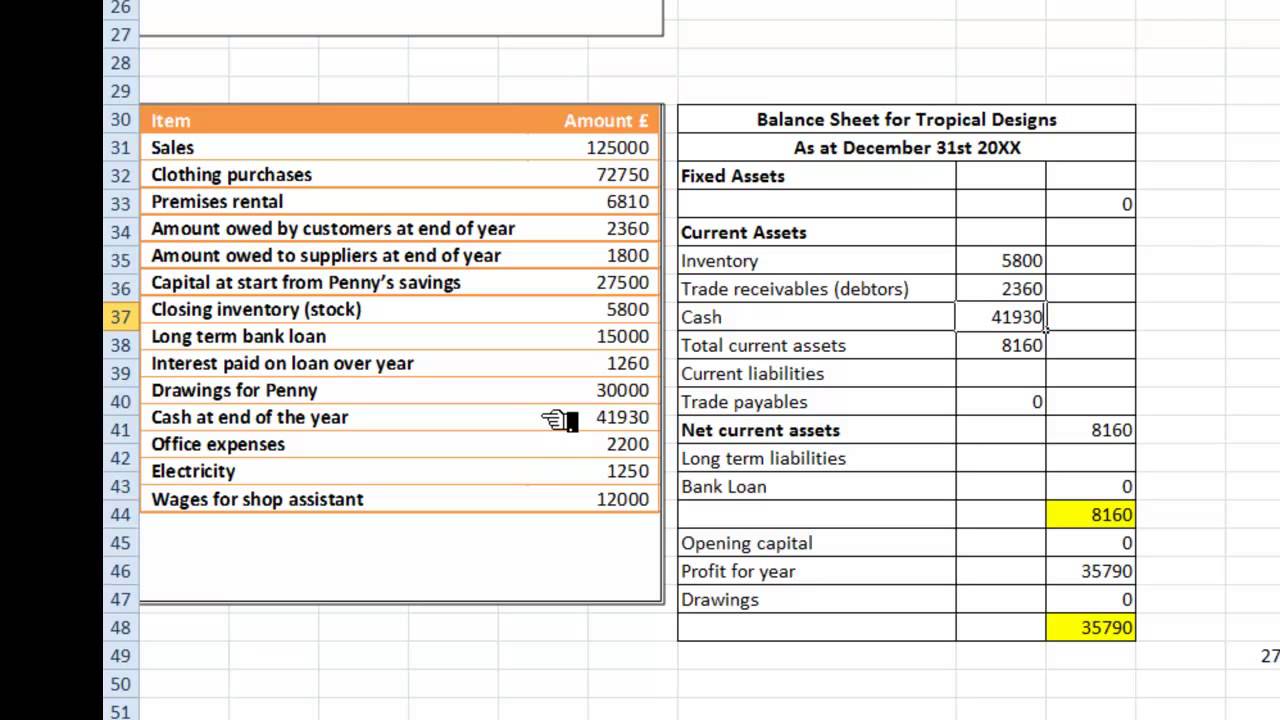Click Amount owed by customers at end of year

pyautogui.click(x=333, y=228)
